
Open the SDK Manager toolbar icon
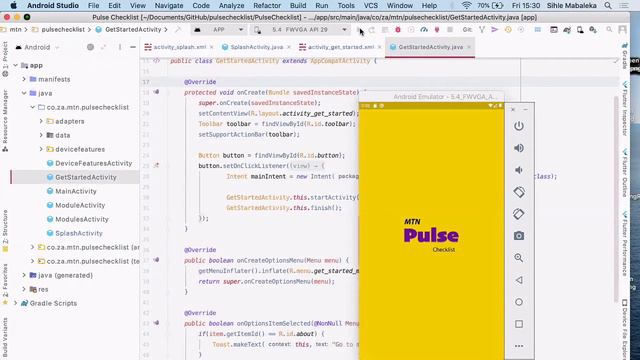tap(593, 30)
